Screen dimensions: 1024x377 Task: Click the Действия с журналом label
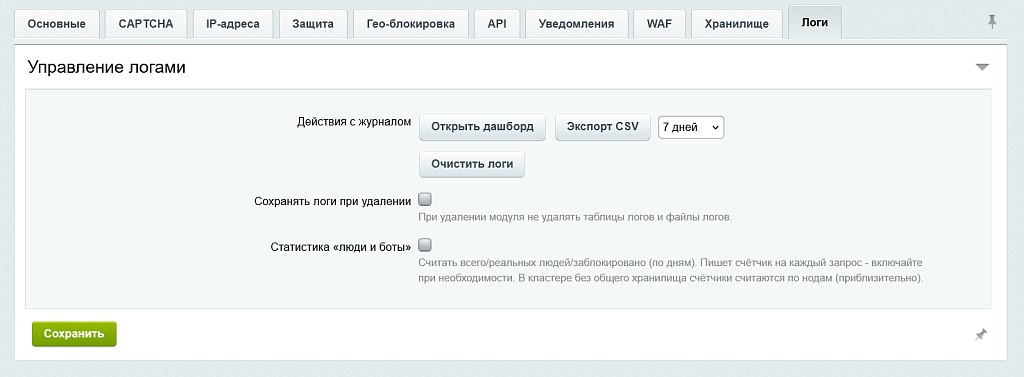point(354,122)
